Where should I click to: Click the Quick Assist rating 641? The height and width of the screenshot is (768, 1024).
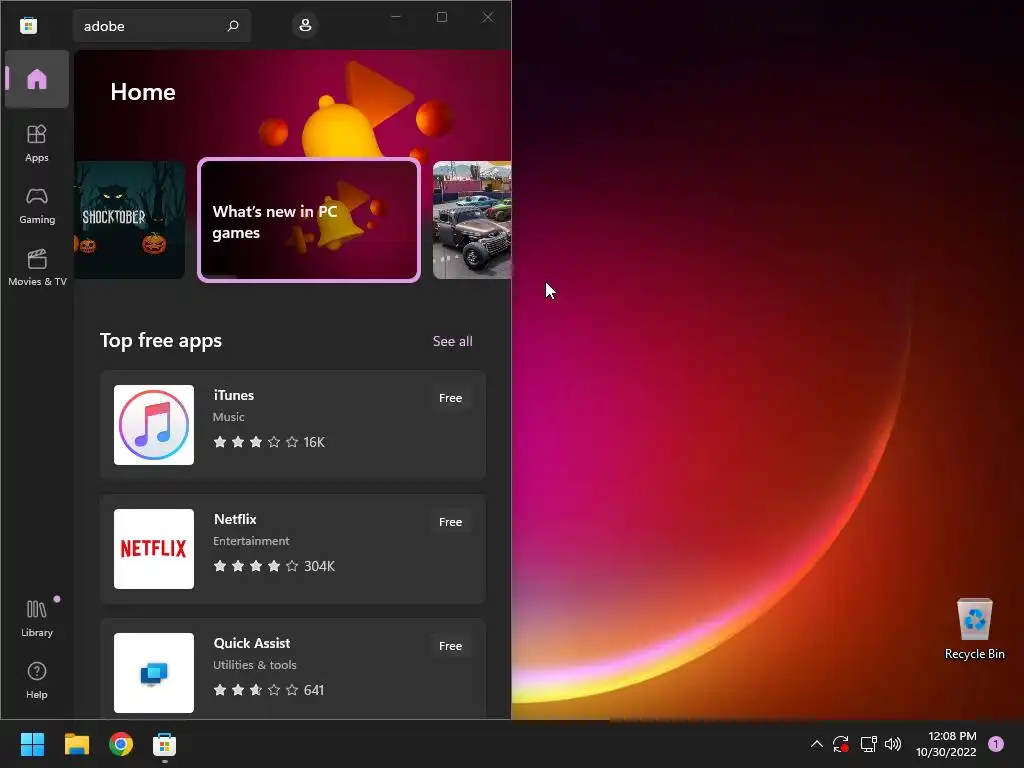[x=268, y=690]
